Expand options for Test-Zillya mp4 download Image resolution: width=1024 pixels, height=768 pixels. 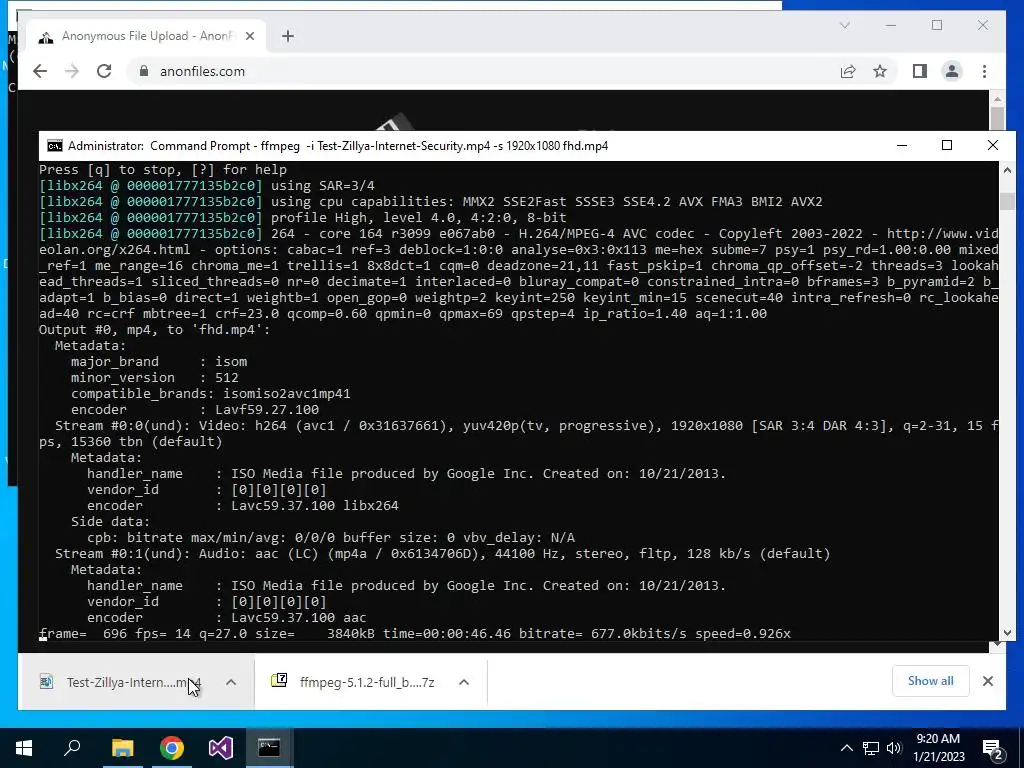point(231,682)
